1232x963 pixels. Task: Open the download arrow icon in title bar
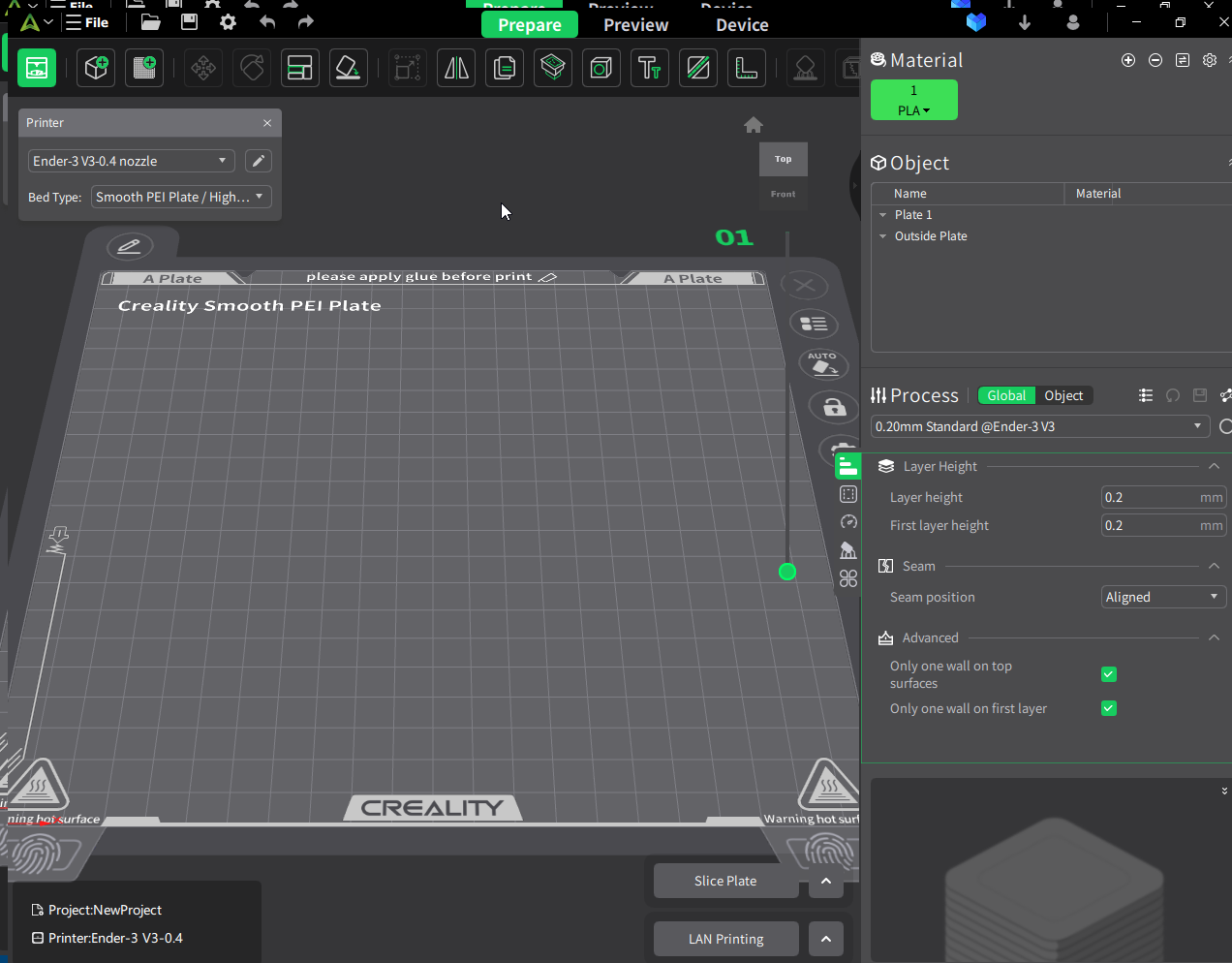tap(1025, 21)
